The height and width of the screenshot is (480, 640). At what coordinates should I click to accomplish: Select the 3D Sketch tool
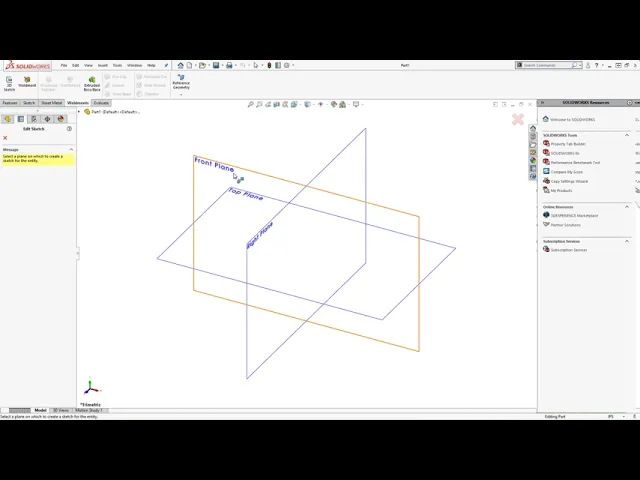9,83
